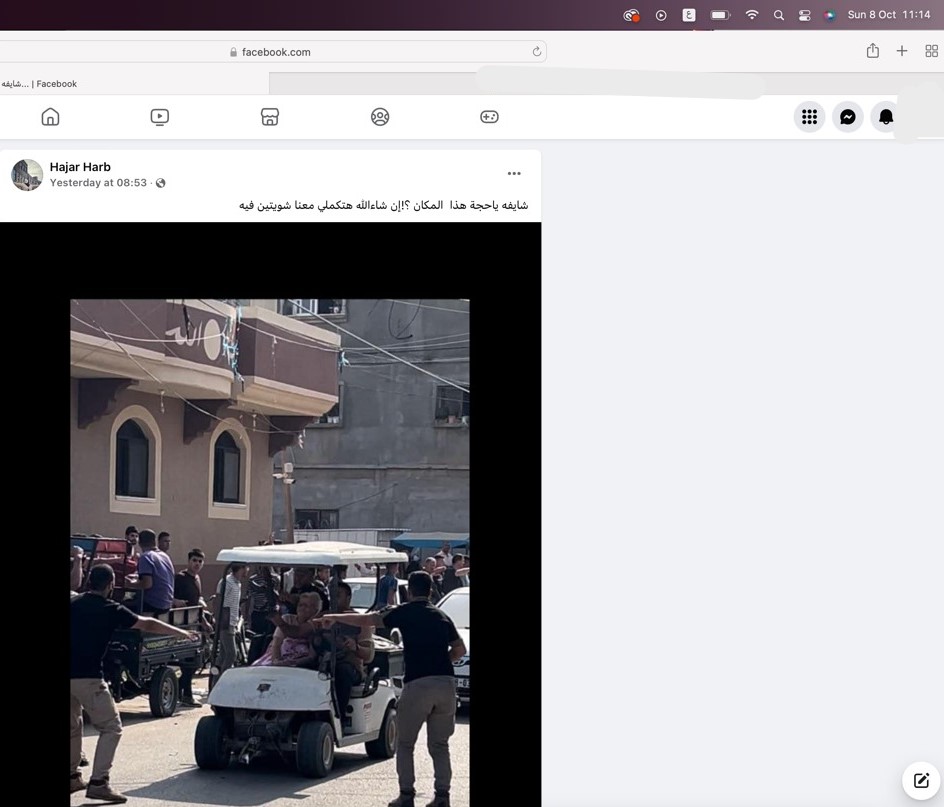Add a new Safari tab
The height and width of the screenshot is (807, 944).
click(902, 51)
